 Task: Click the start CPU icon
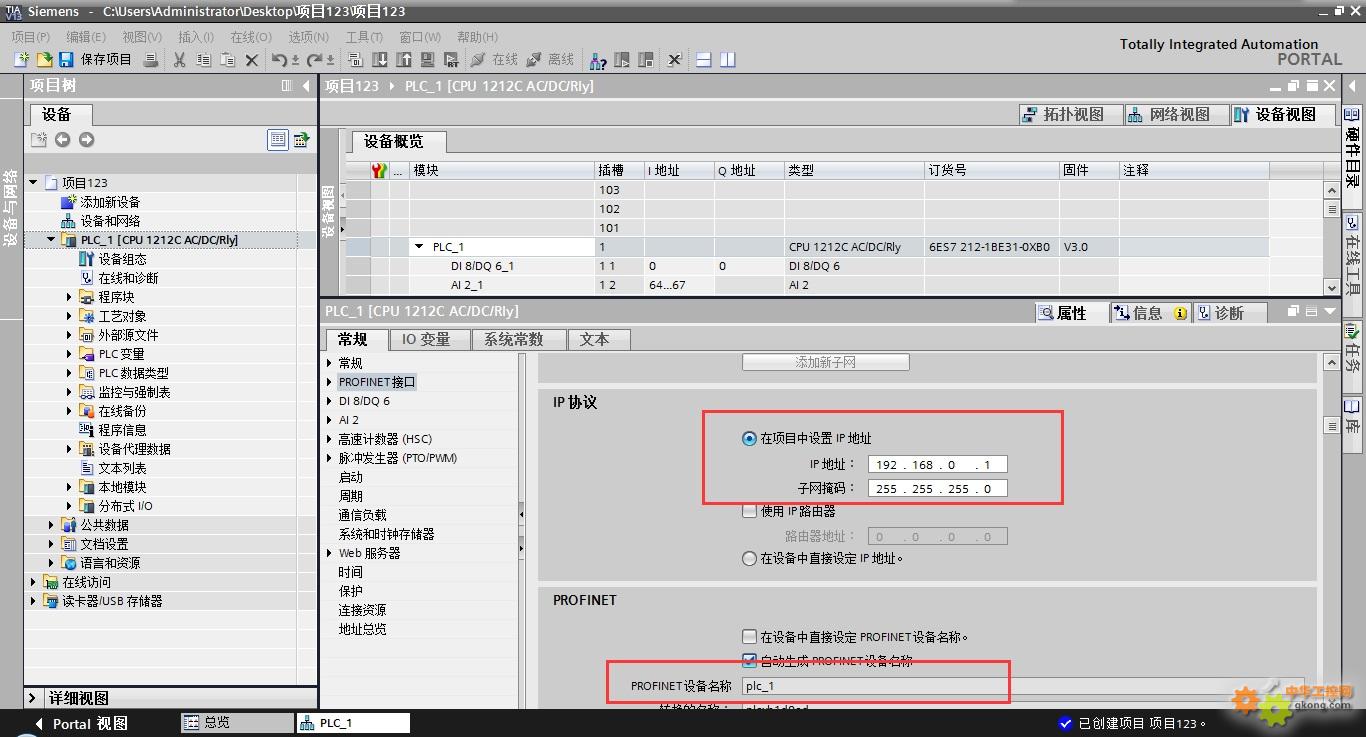click(622, 60)
